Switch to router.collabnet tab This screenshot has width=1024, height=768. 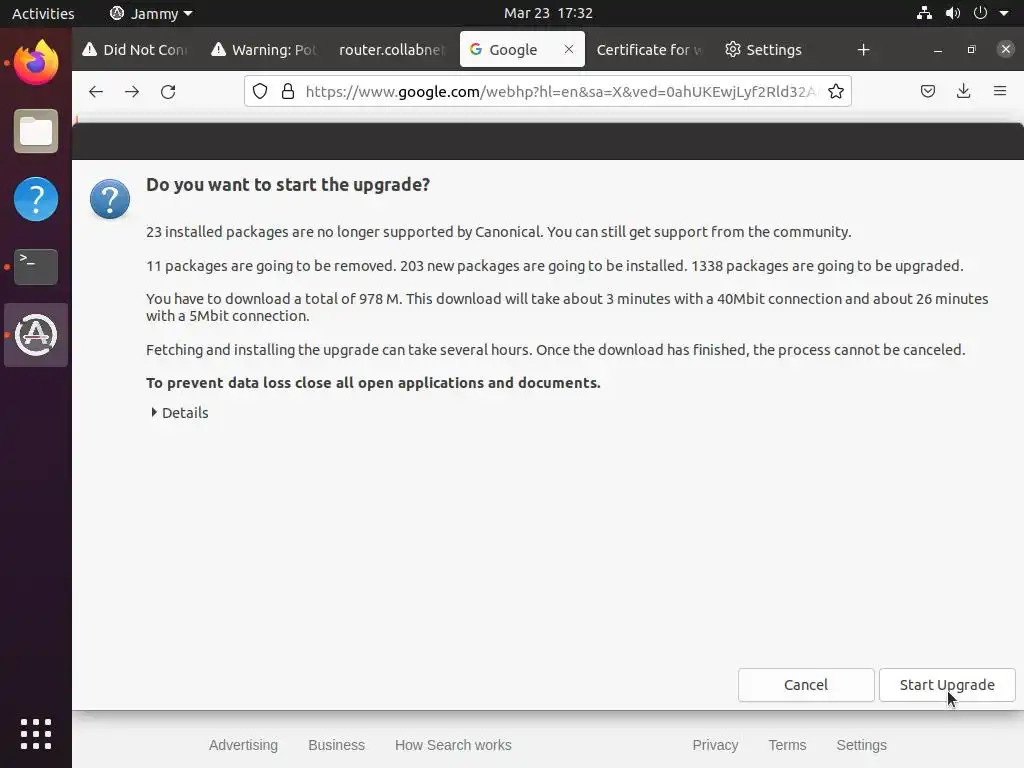pos(392,50)
